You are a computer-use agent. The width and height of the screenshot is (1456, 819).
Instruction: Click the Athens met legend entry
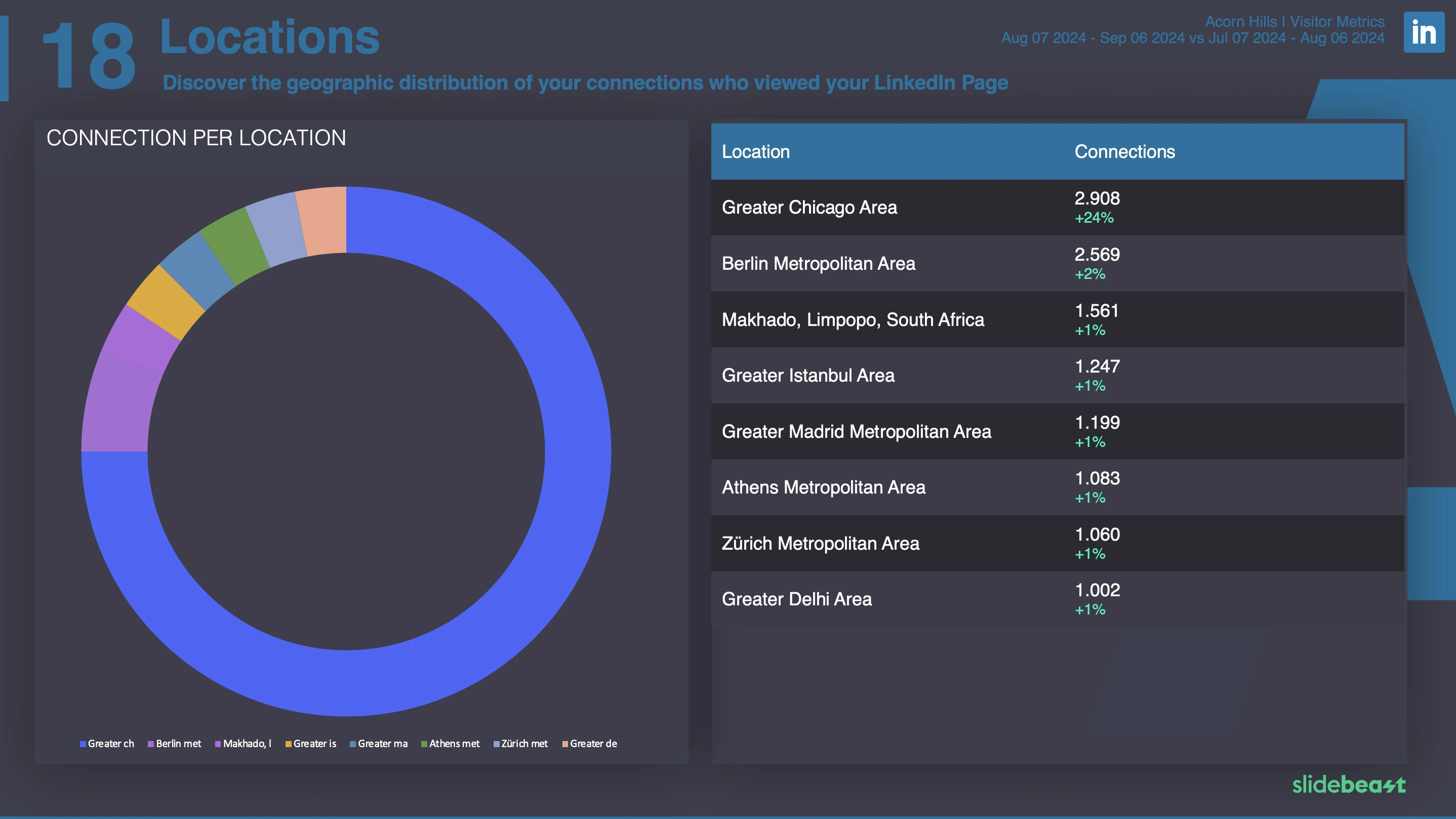point(451,744)
